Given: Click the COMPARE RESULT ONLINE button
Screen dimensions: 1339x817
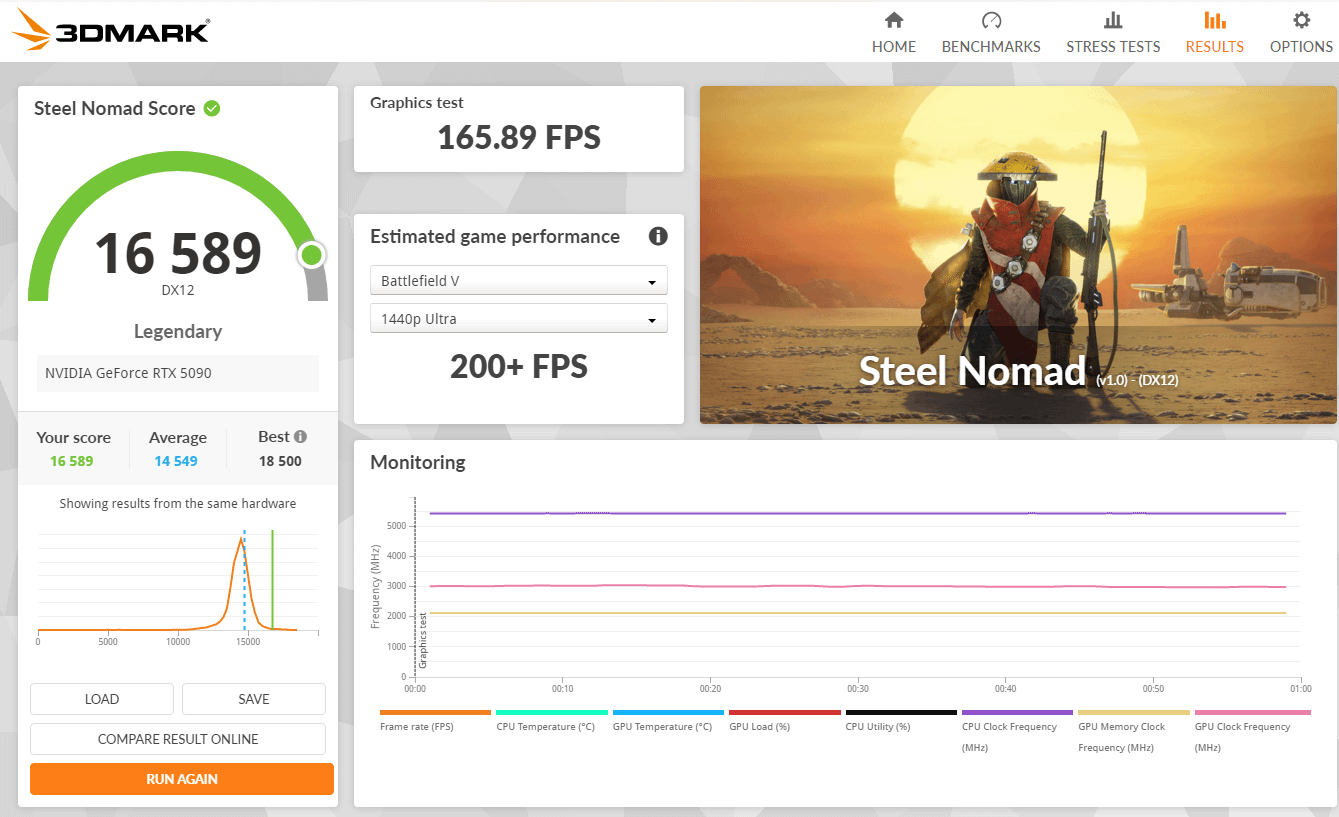Looking at the screenshot, I should click(178, 739).
